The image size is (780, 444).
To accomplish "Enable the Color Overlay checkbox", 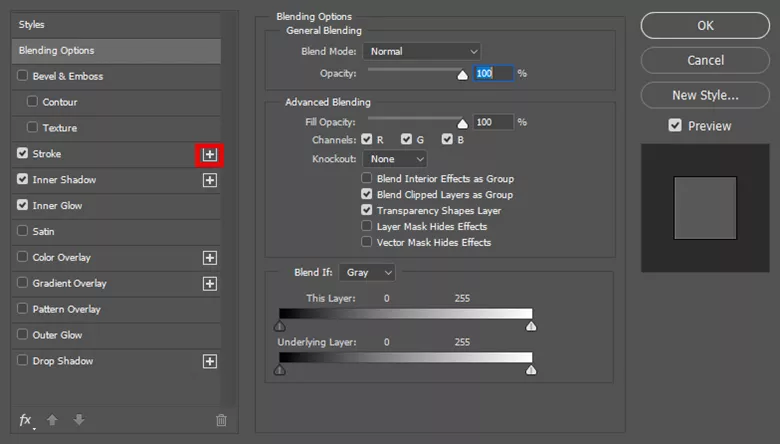I will 22,257.
